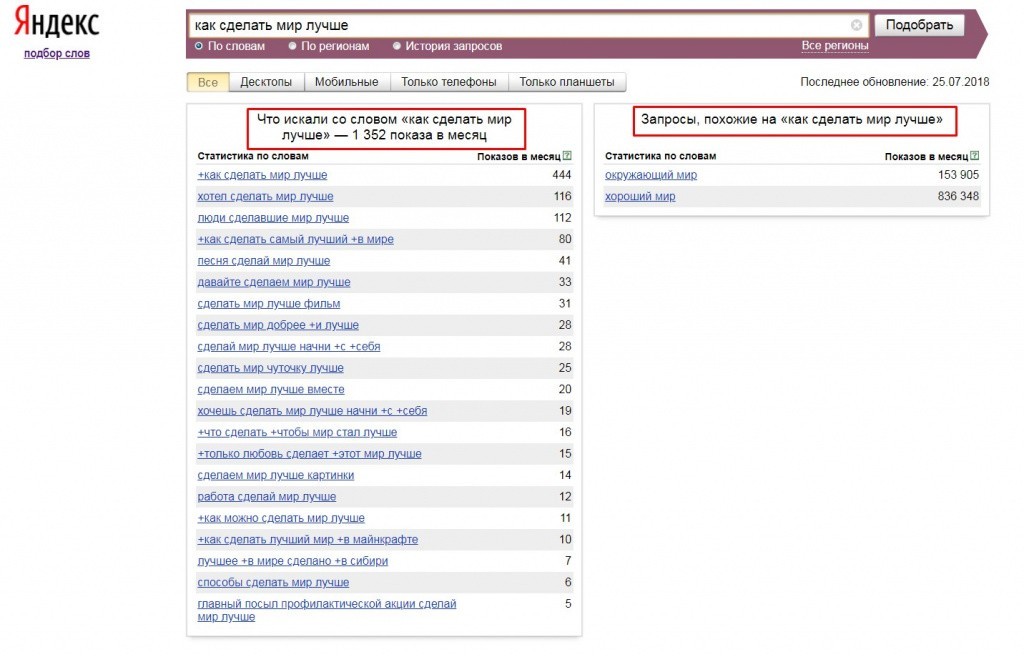Switch to the 'Мобильные' tab
The image size is (1024, 657).
tap(346, 82)
